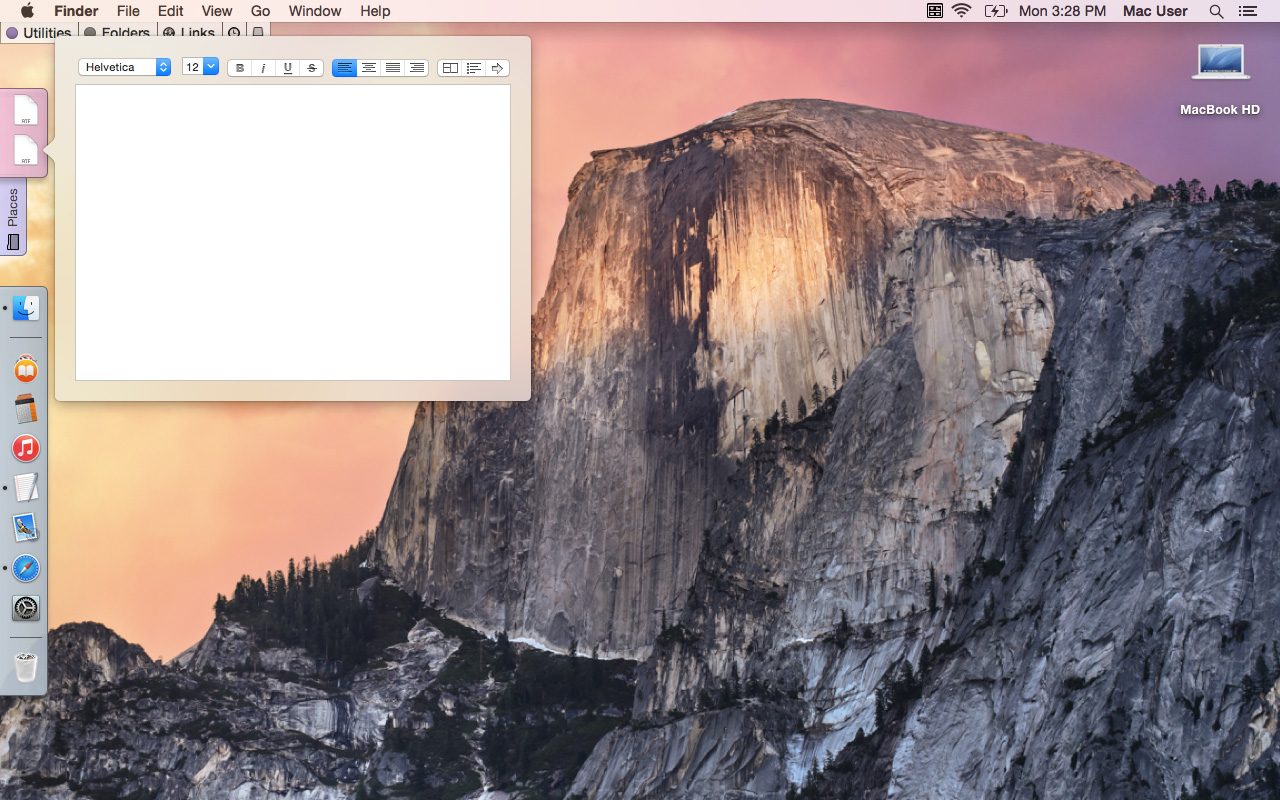
Task: Open the Apple menu
Action: (27, 11)
